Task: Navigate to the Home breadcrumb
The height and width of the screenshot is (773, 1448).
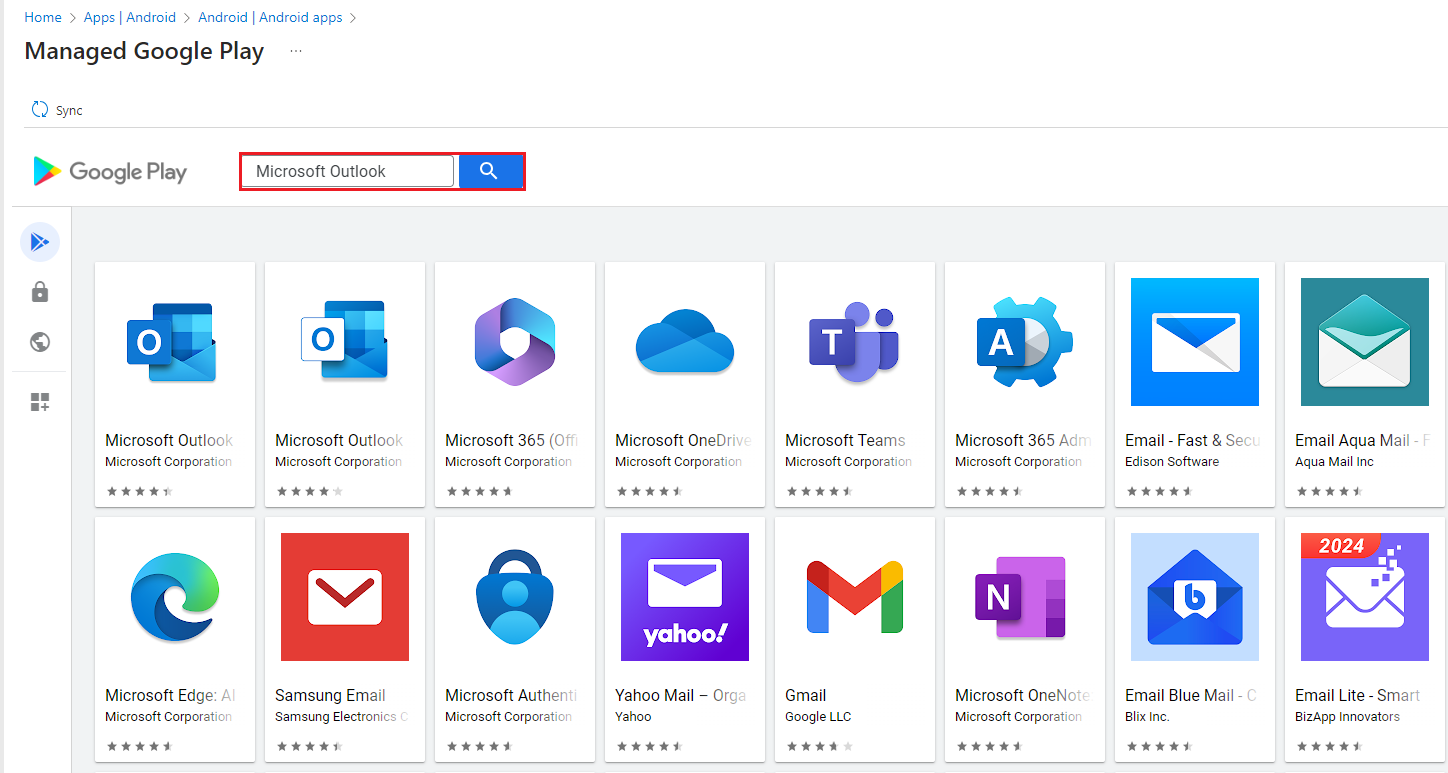Action: pos(43,17)
